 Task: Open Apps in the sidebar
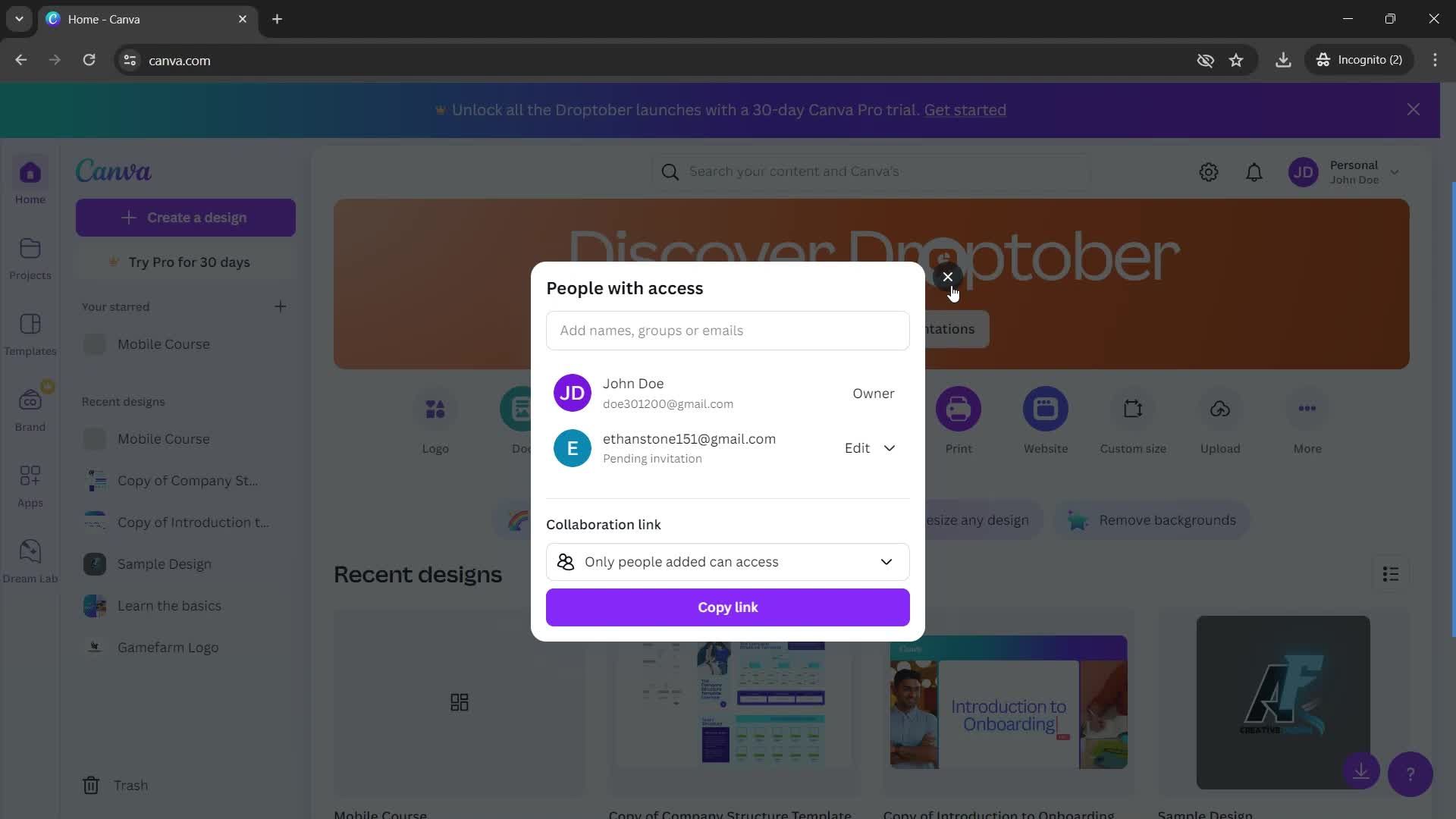(x=30, y=486)
